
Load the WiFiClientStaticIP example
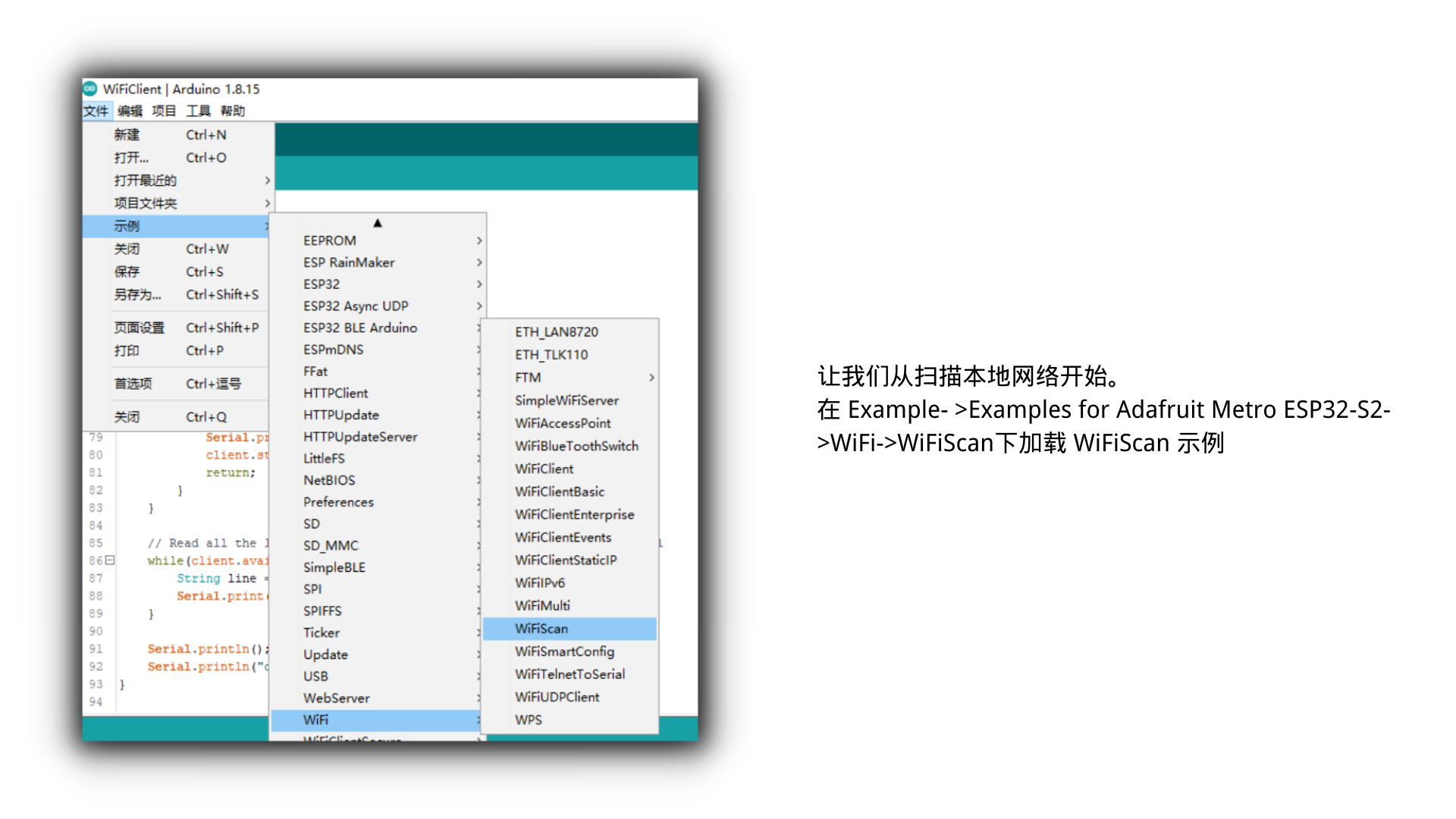pos(570,560)
